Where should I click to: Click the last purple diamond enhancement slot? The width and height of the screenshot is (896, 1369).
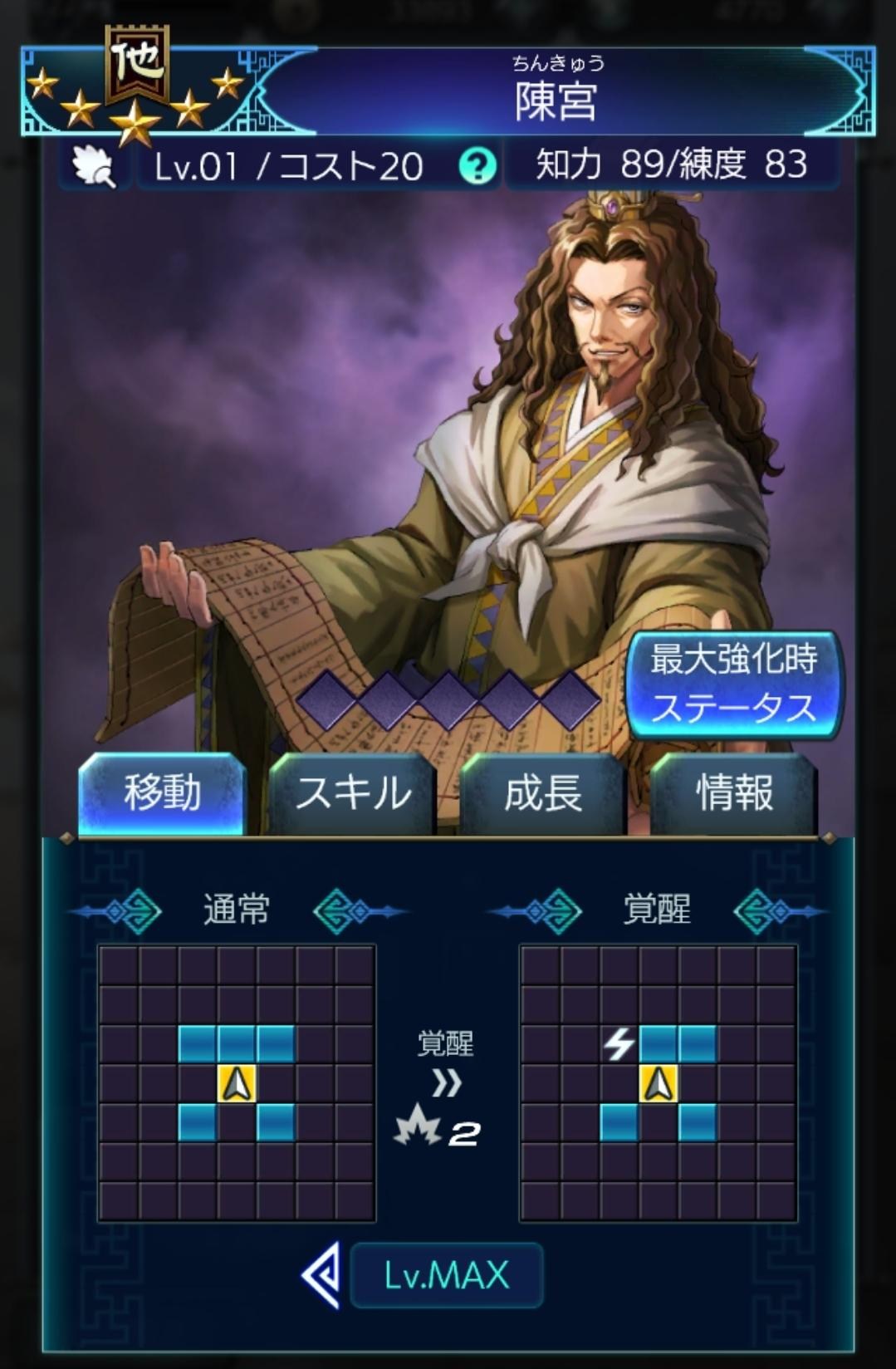click(570, 699)
